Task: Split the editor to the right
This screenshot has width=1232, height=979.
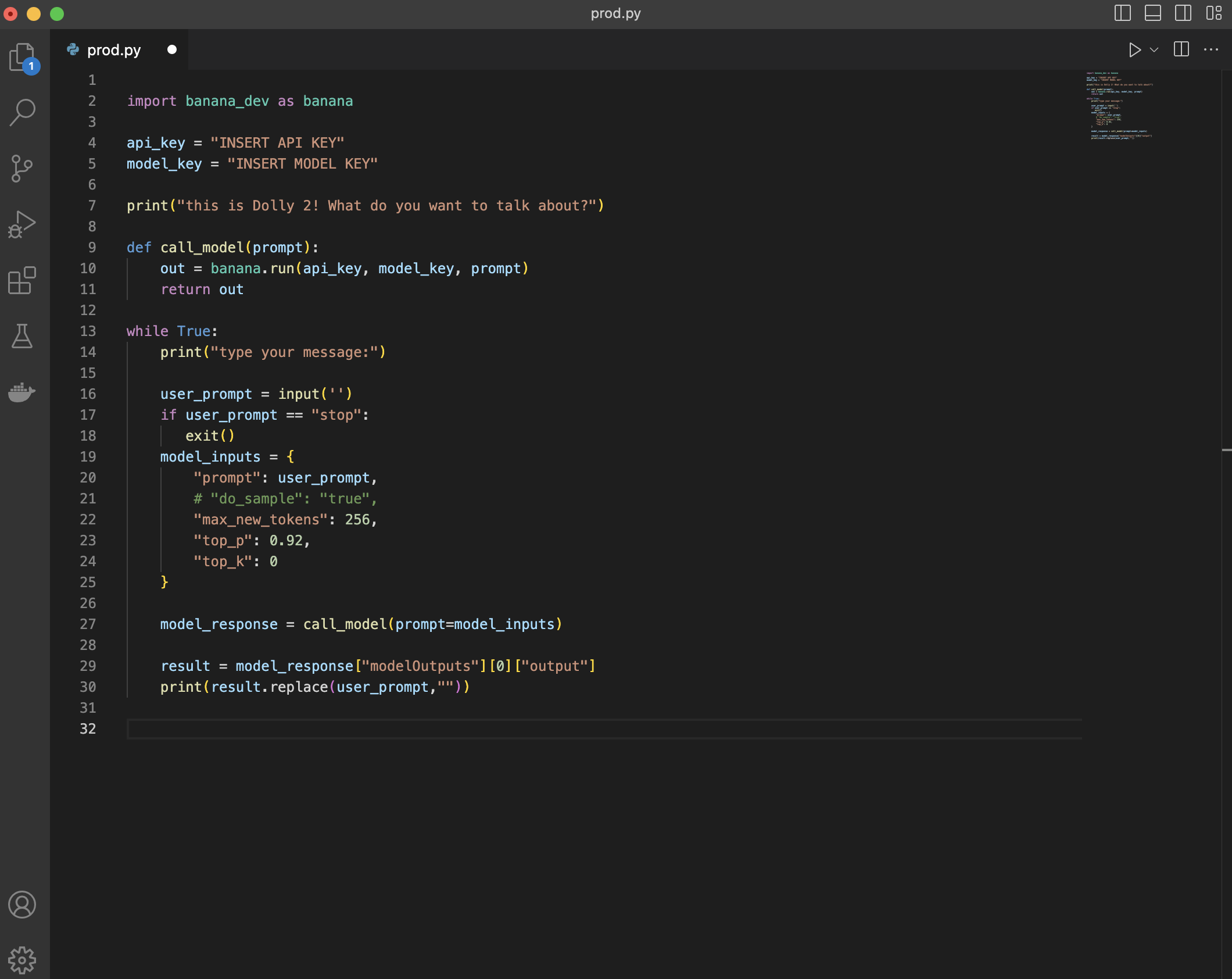Action: click(x=1181, y=50)
